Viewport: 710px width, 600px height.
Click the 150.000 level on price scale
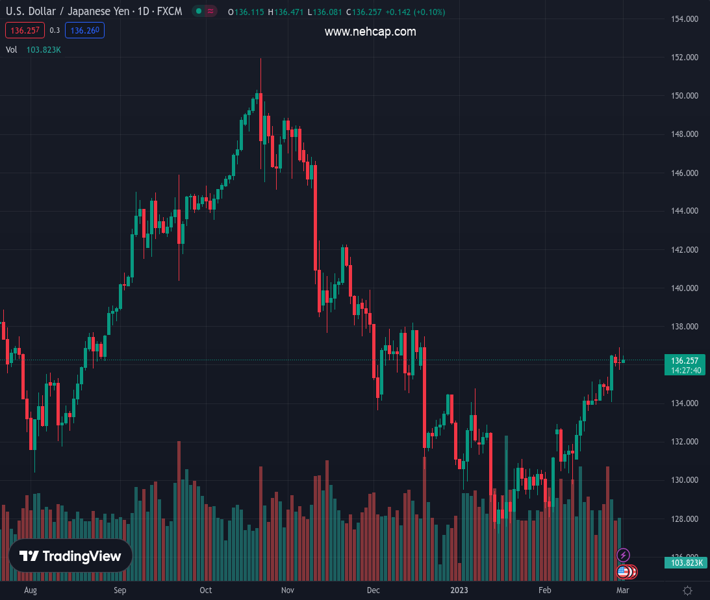[684, 96]
